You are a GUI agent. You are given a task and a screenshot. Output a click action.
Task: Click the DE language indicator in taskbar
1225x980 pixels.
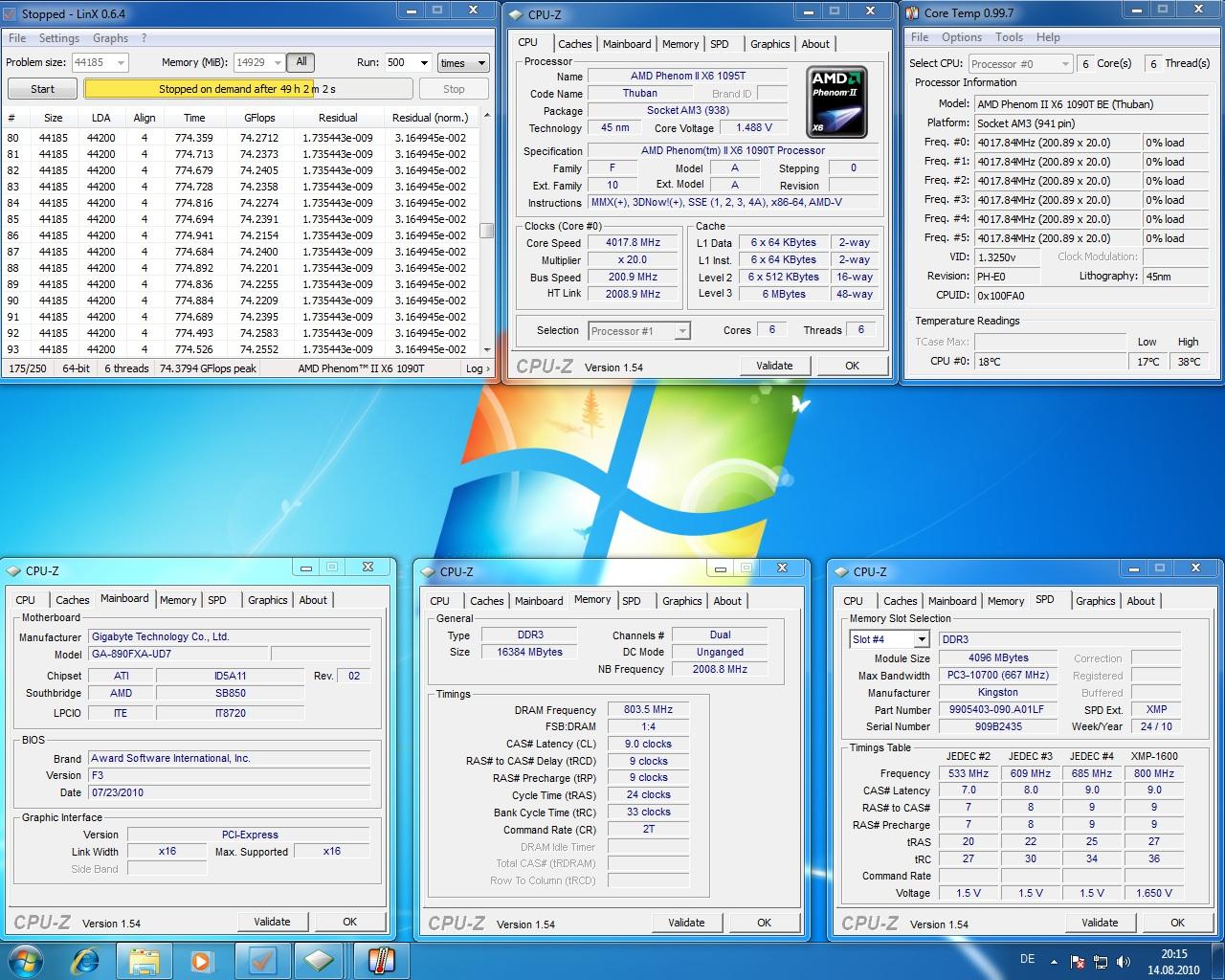[x=1027, y=959]
